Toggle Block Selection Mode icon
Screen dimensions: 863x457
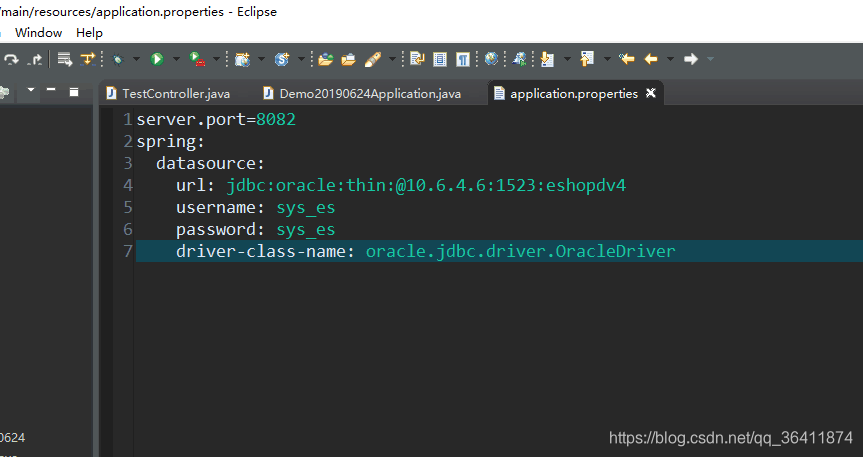(440, 59)
